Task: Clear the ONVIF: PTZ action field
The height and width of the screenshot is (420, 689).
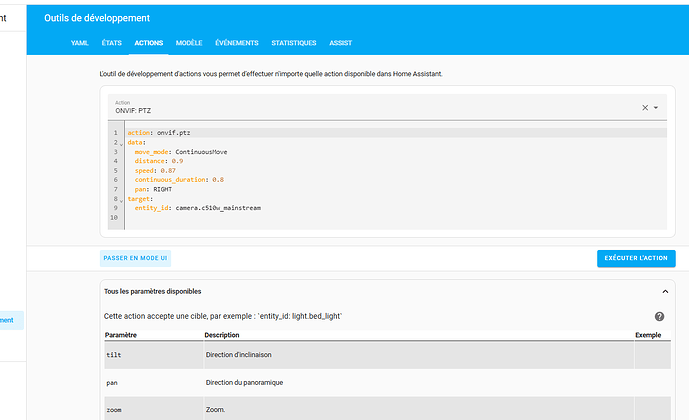Action: (645, 108)
